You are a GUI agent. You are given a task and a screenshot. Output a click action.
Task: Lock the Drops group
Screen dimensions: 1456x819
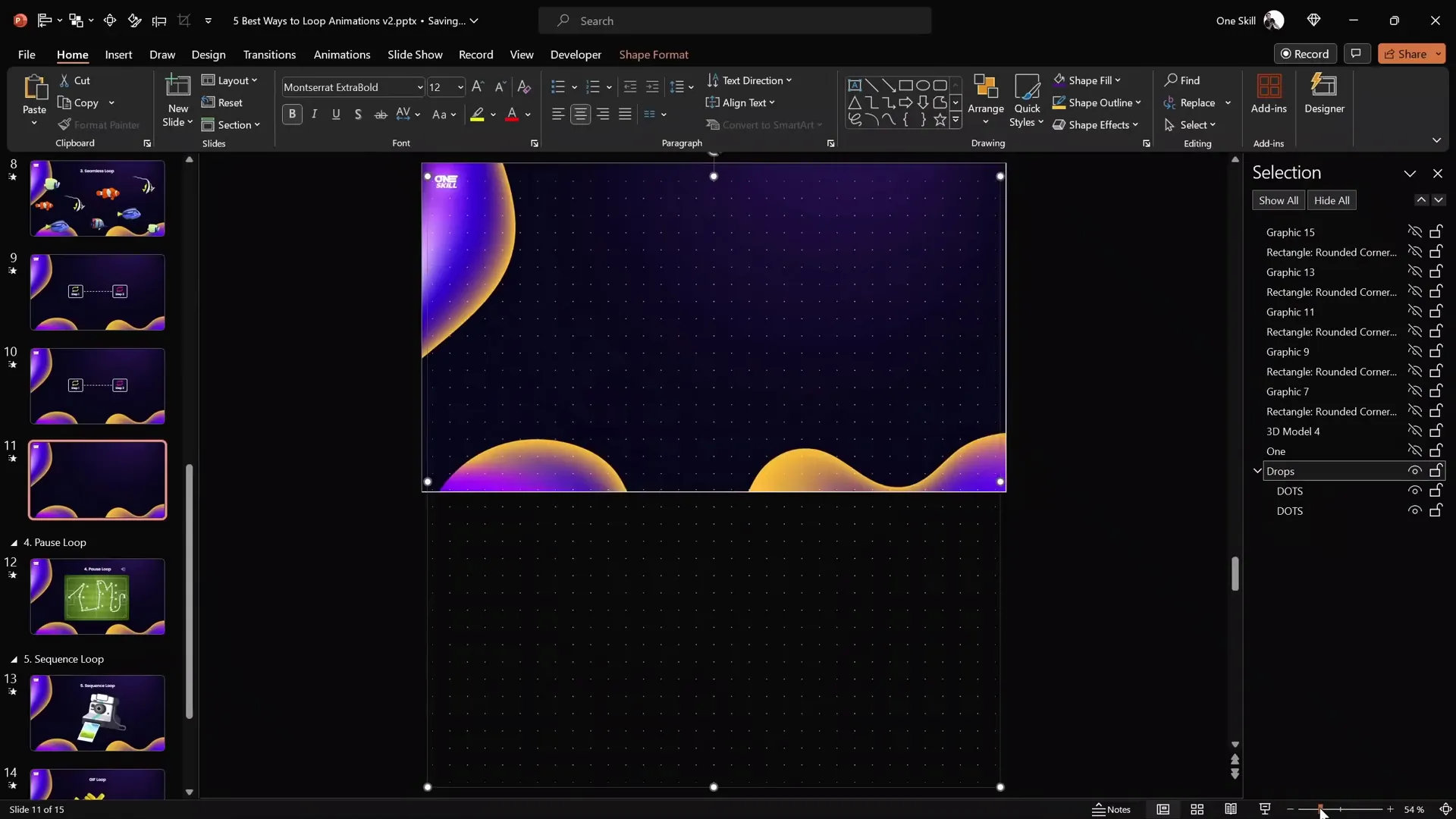point(1436,471)
